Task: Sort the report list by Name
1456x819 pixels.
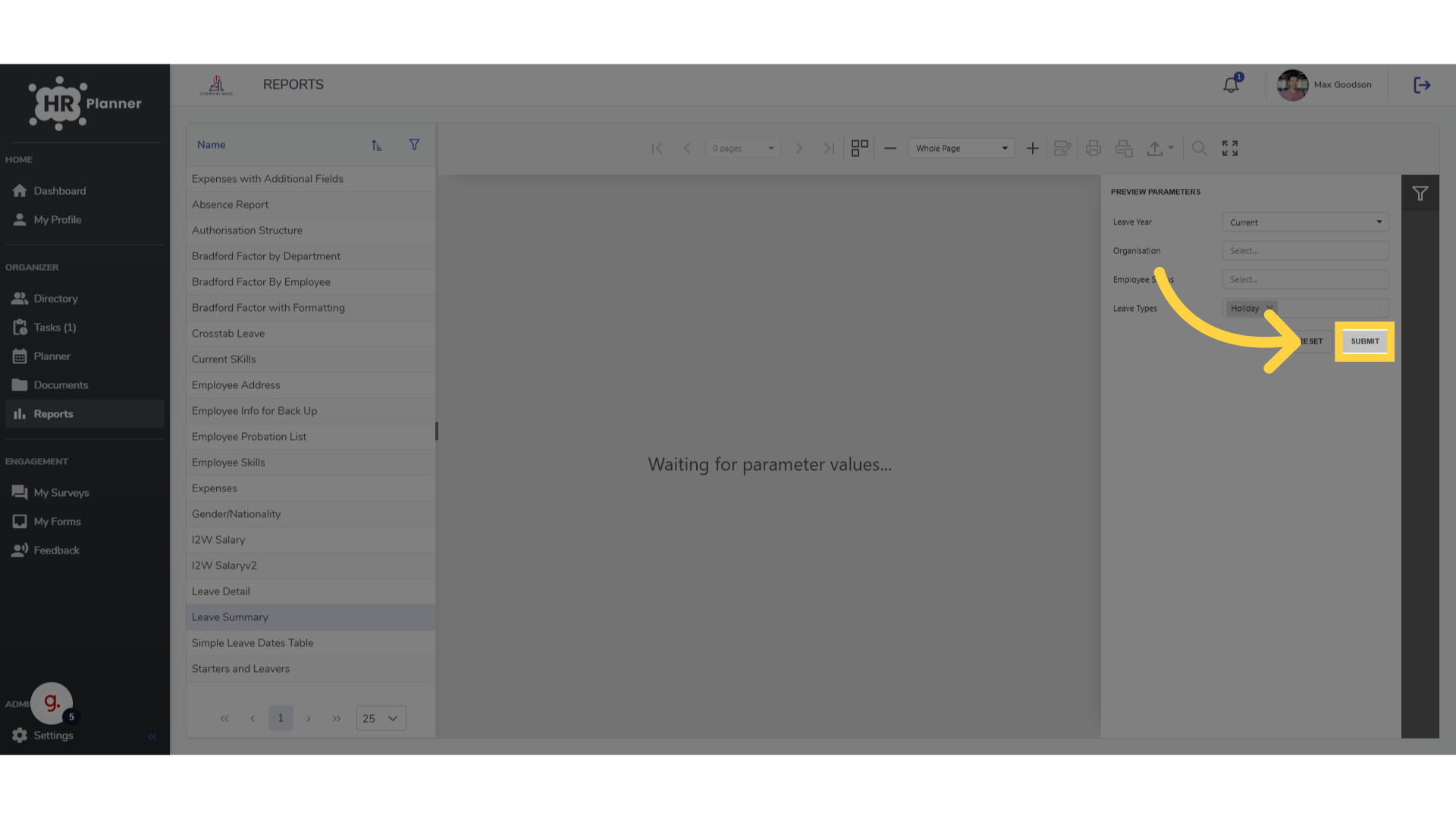Action: [x=376, y=145]
